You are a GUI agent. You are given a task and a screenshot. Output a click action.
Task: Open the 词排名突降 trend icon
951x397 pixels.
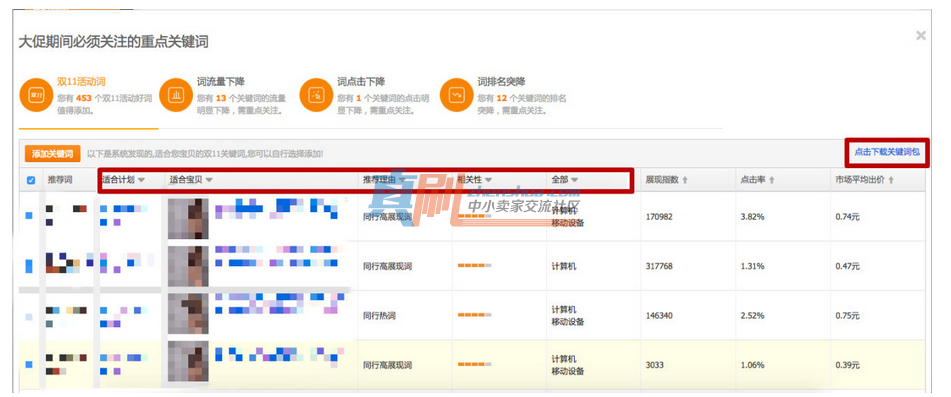pyautogui.click(x=456, y=95)
